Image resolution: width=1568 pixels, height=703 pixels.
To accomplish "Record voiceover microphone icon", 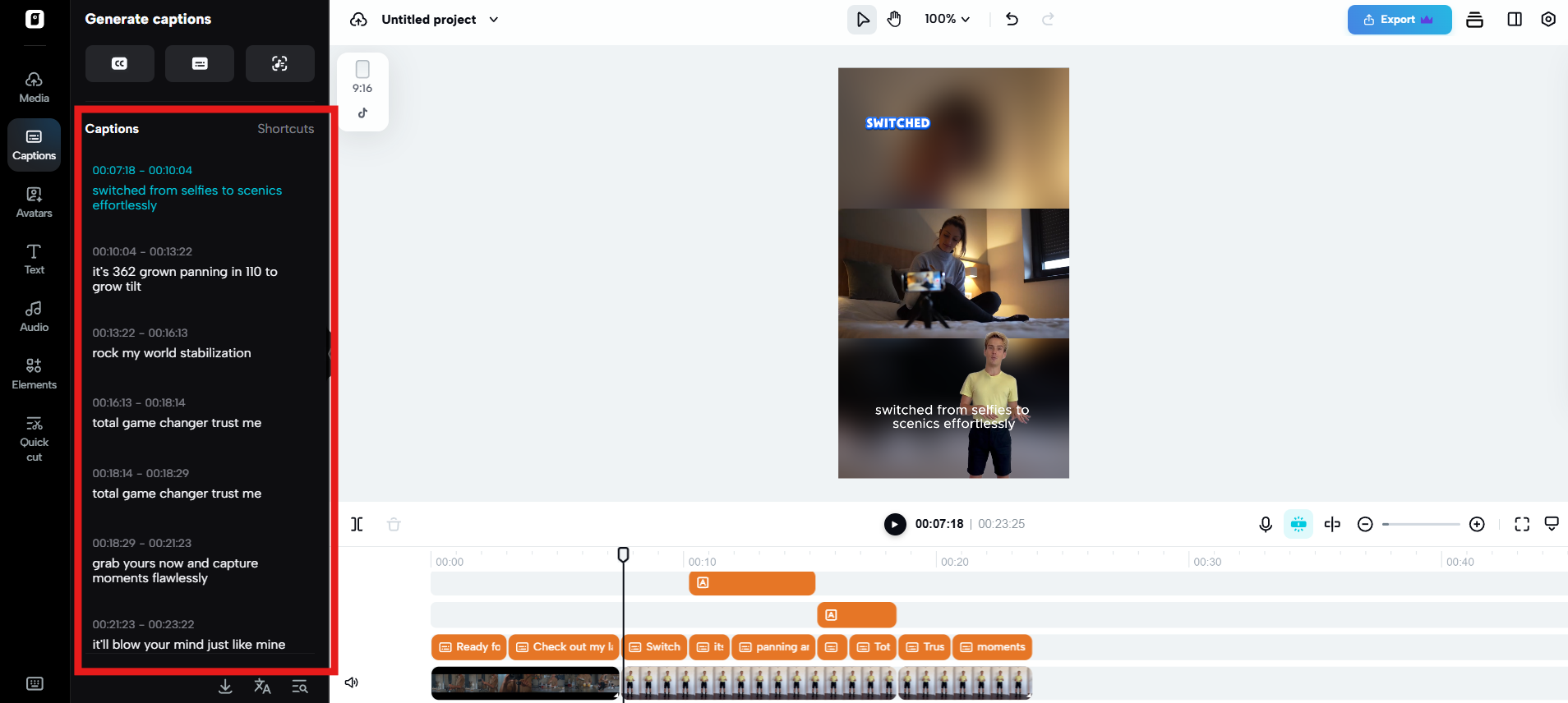I will click(1266, 524).
